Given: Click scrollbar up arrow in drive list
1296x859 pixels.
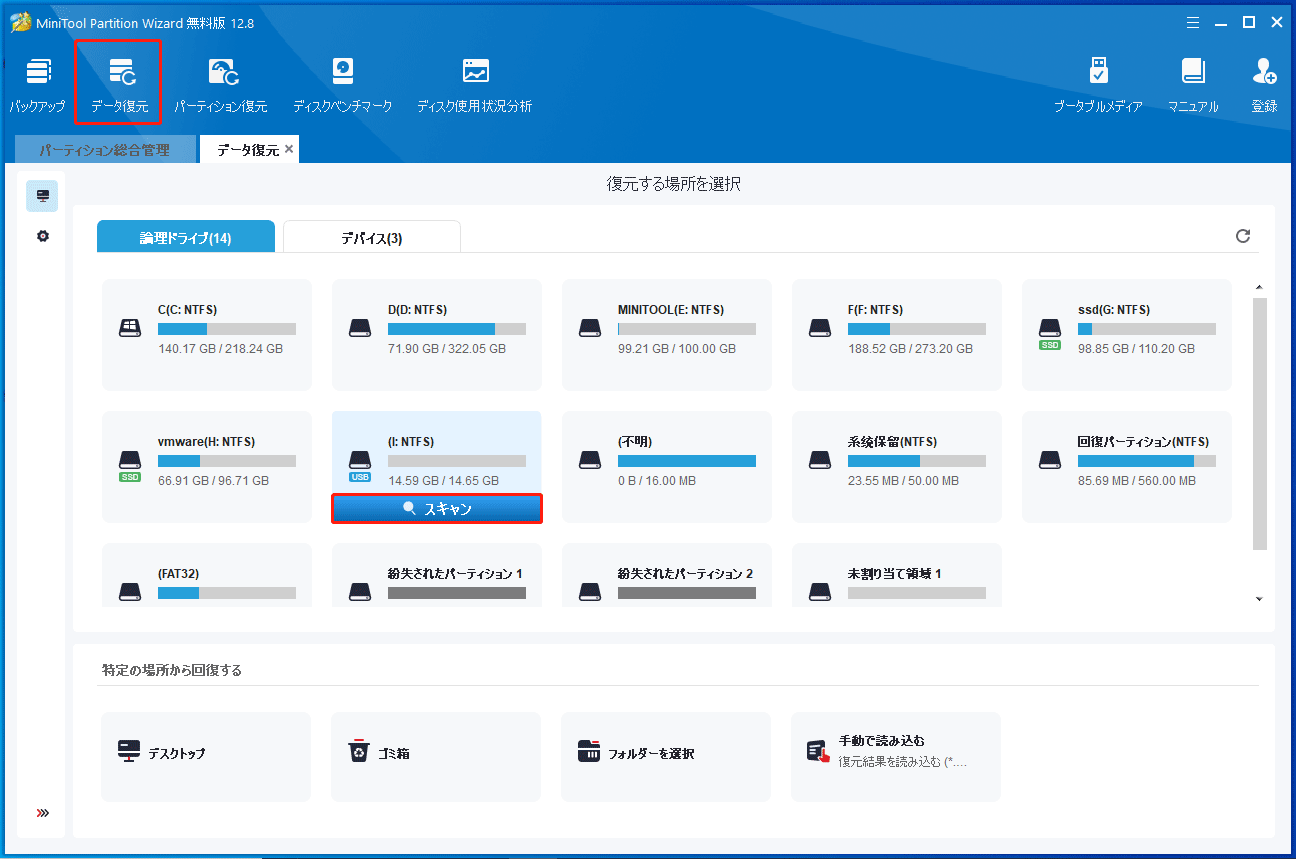Looking at the screenshot, I should point(1259,287).
